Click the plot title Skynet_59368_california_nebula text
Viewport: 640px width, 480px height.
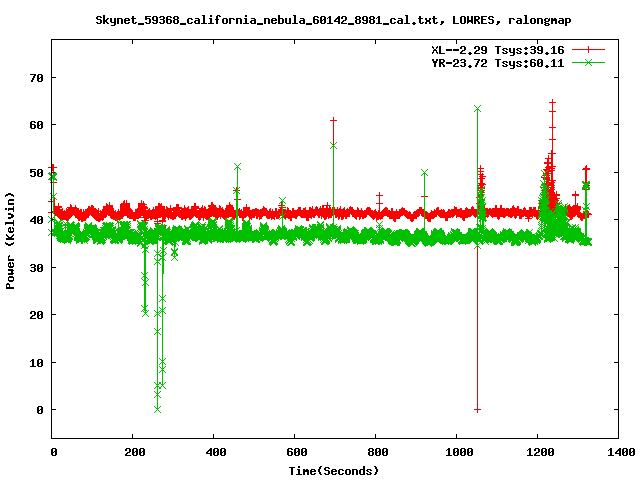(333, 20)
